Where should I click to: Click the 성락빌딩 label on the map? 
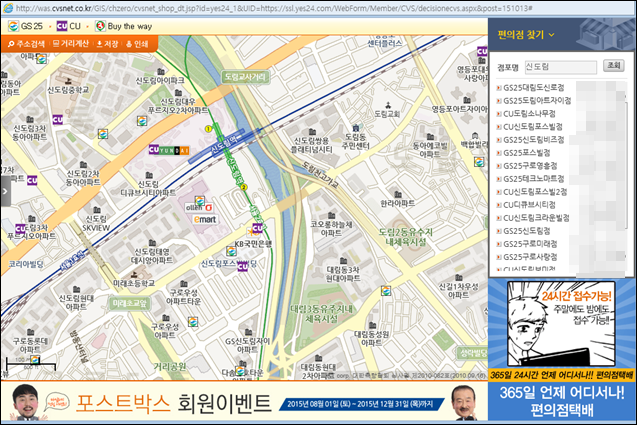coord(473,353)
